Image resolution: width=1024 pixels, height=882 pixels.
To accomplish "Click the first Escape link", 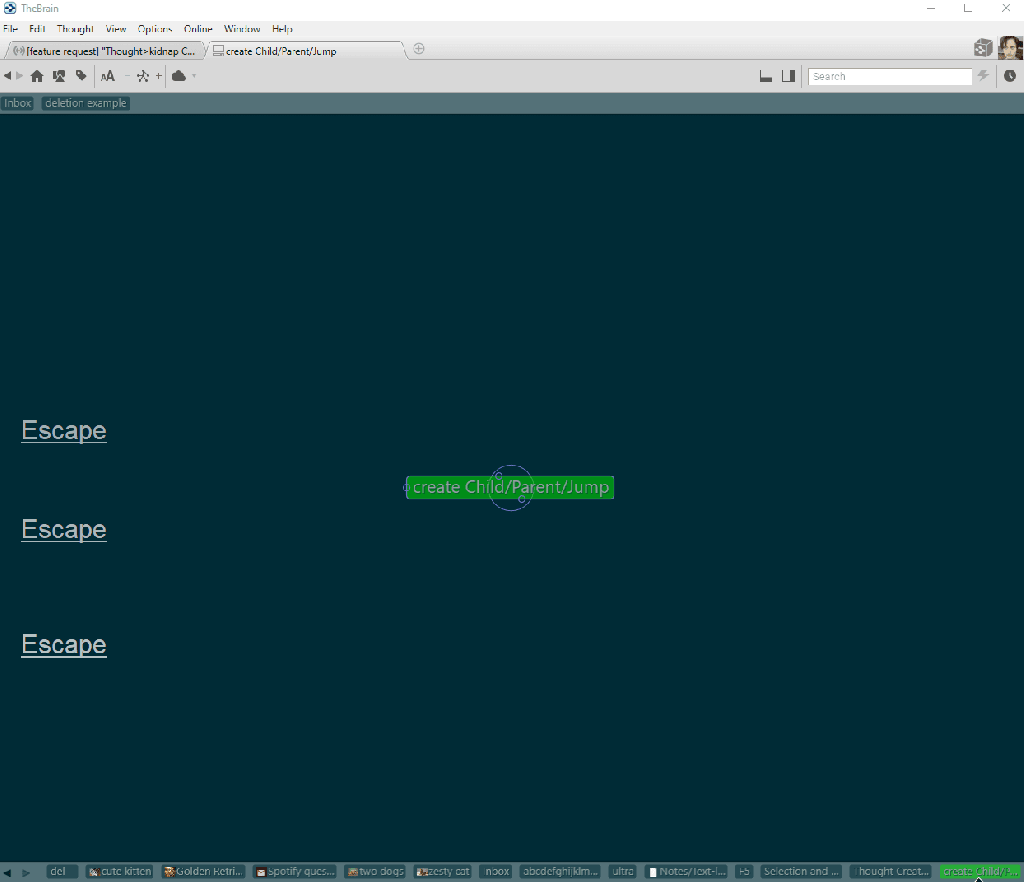I will point(64,430).
